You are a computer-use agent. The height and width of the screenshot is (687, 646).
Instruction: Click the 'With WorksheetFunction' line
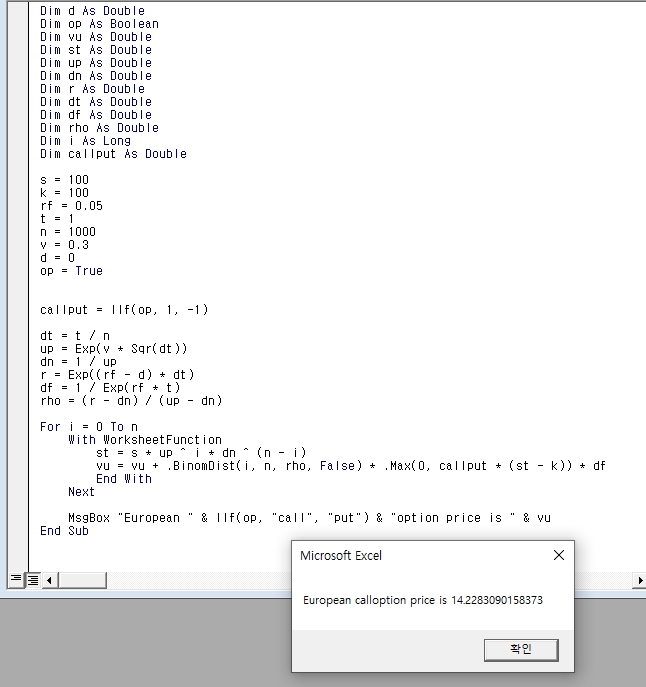pos(145,440)
